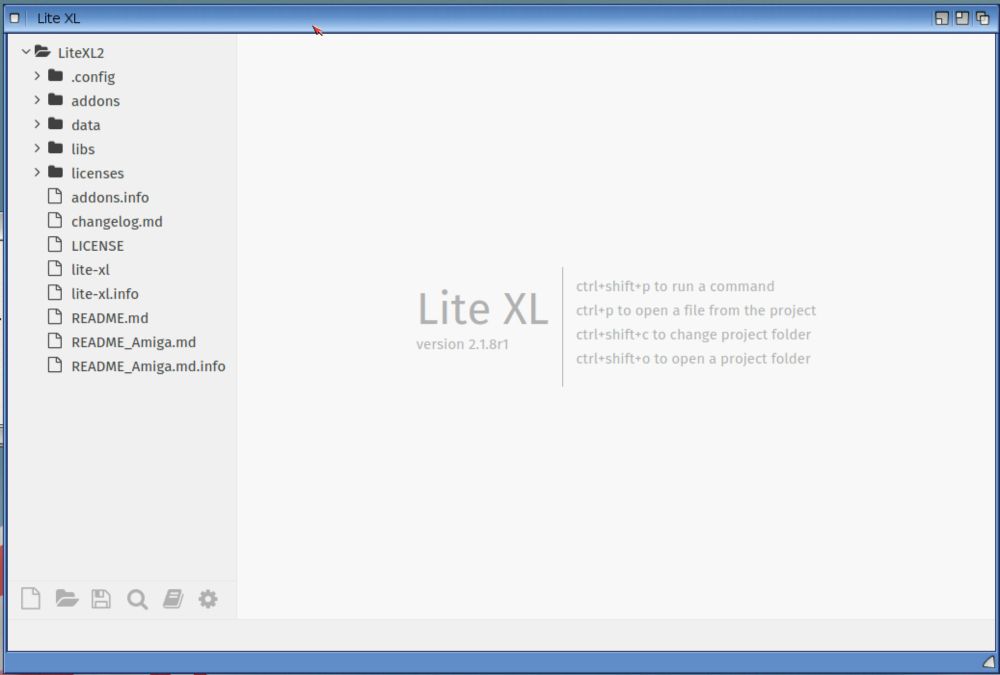Open the README_Amiga.md.info file
Image resolution: width=1000 pixels, height=675 pixels.
(149, 366)
